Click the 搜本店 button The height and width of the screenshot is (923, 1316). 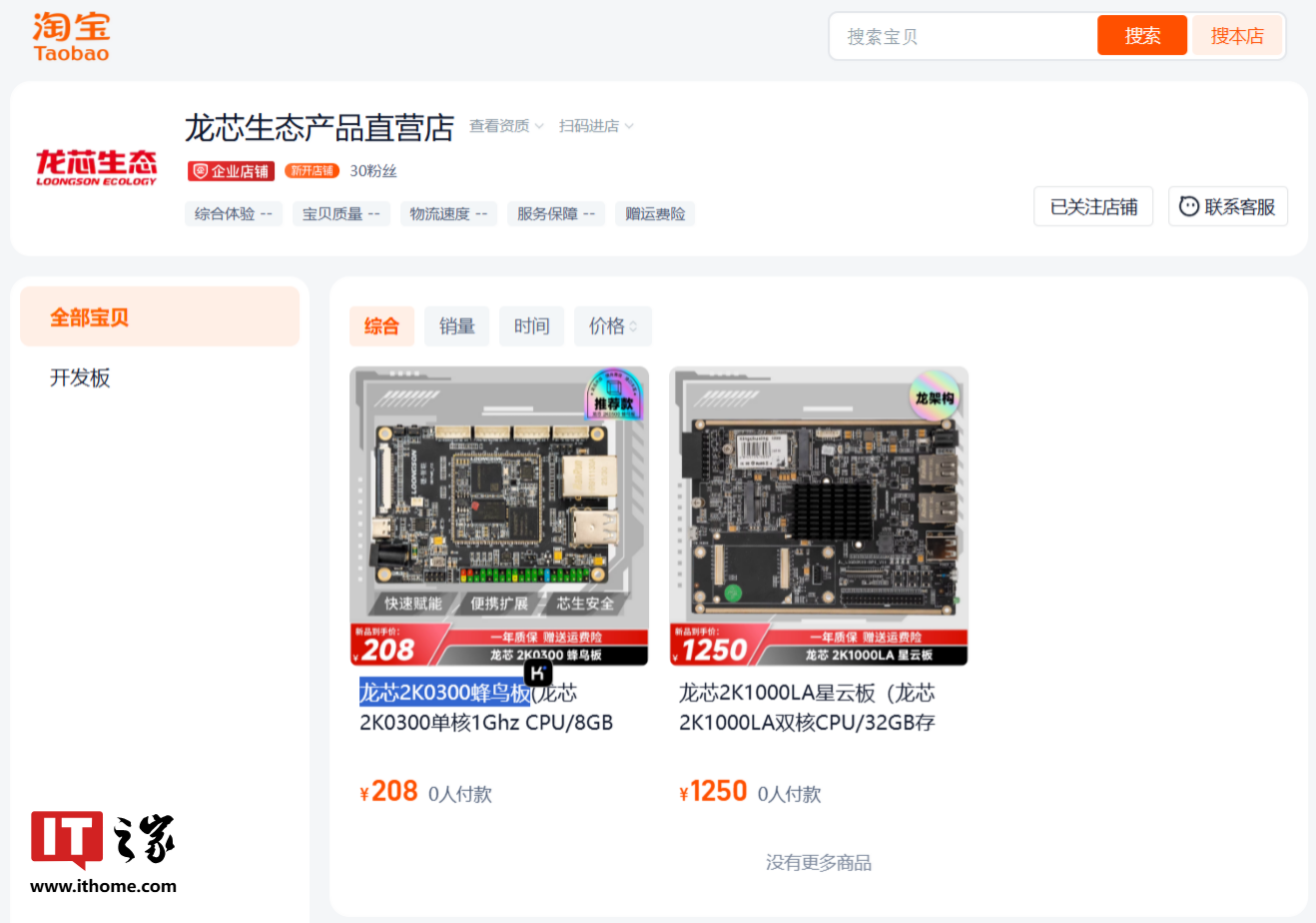point(1237,36)
